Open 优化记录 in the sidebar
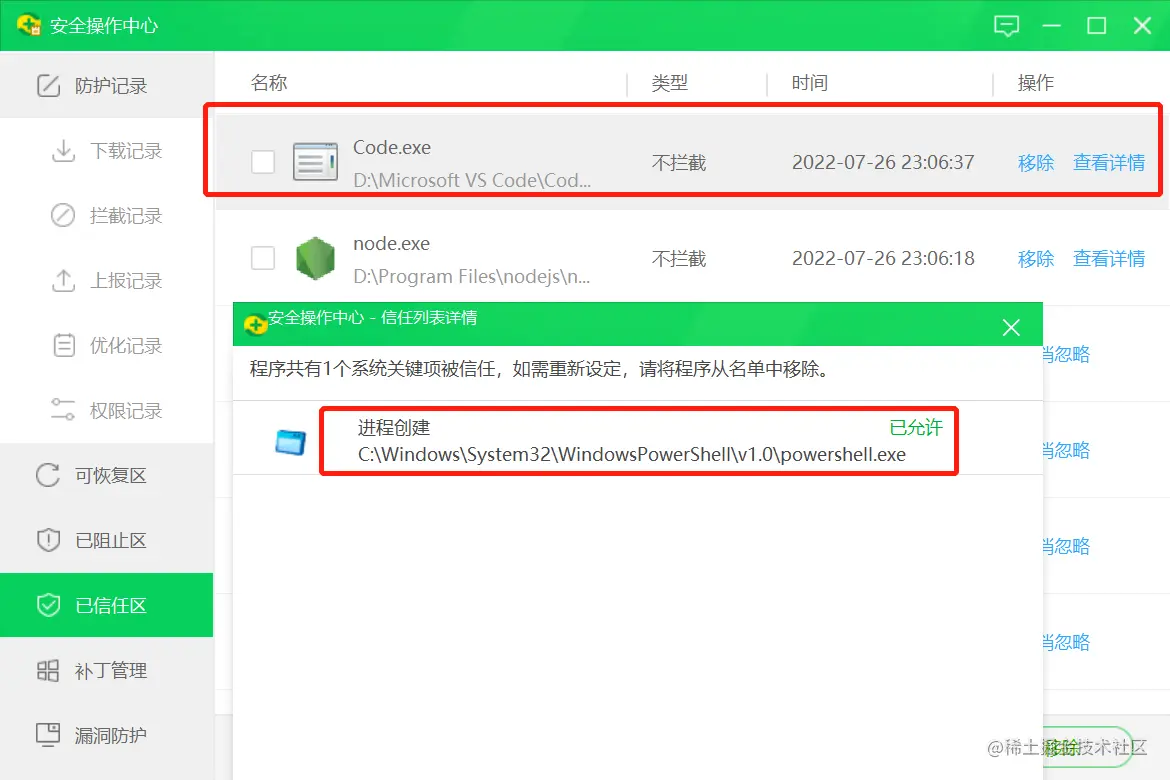The image size is (1170, 780). (106, 346)
